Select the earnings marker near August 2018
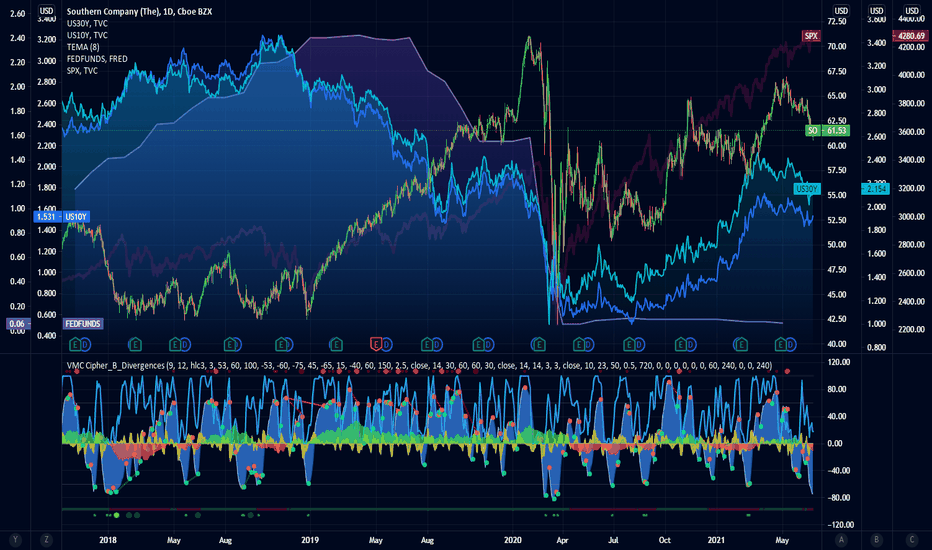This screenshot has width=932, height=550. click(229, 344)
